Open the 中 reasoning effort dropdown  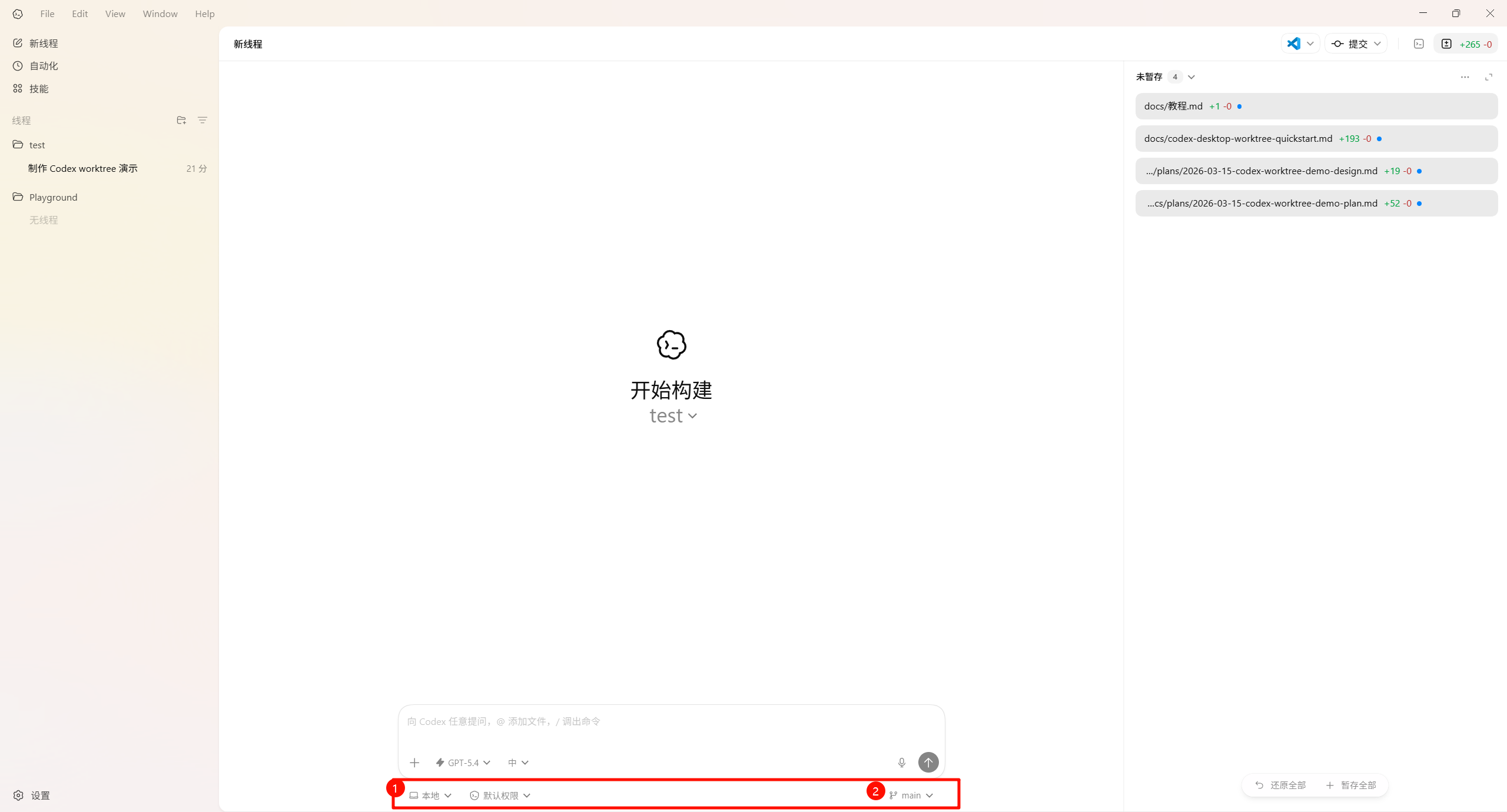pyautogui.click(x=518, y=763)
